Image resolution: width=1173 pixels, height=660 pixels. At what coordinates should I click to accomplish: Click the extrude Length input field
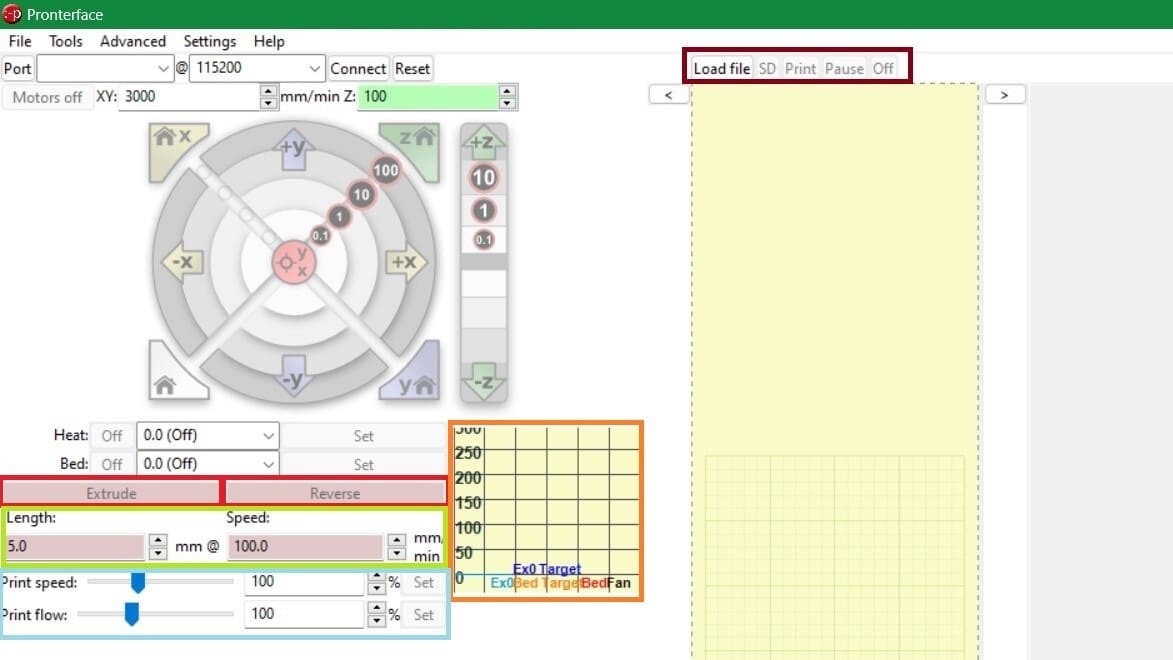pyautogui.click(x=74, y=546)
